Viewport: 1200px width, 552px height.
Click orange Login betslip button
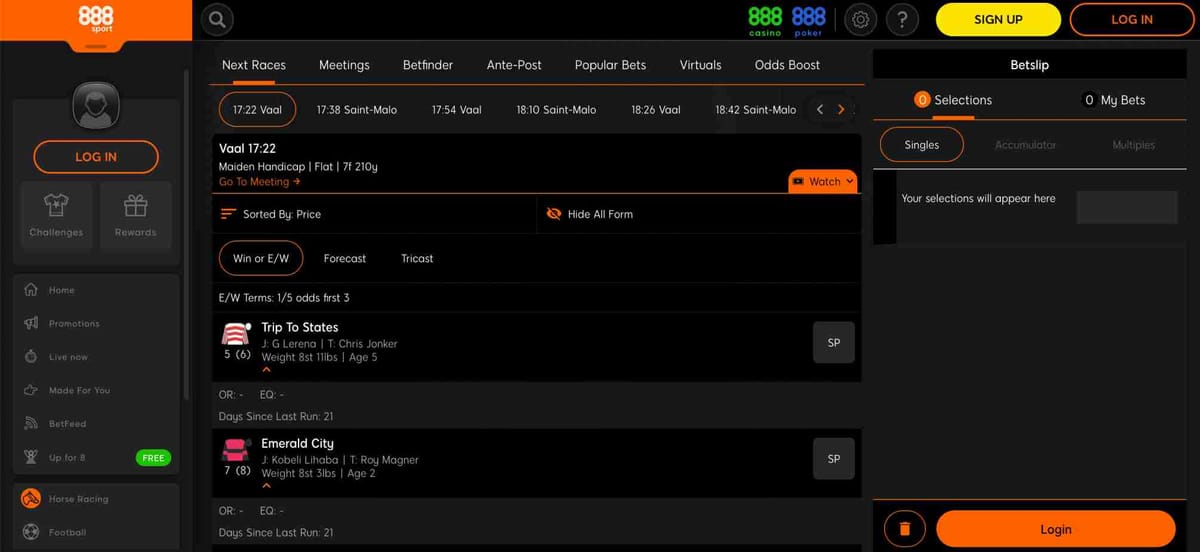(1056, 529)
